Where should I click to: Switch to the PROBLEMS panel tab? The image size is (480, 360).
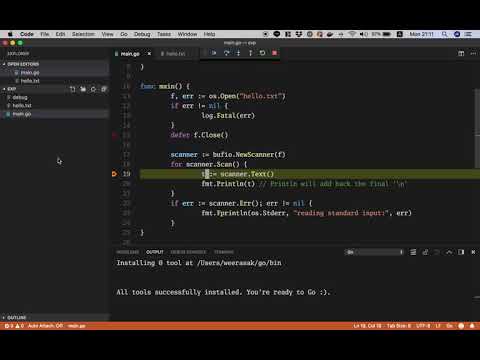(x=127, y=252)
